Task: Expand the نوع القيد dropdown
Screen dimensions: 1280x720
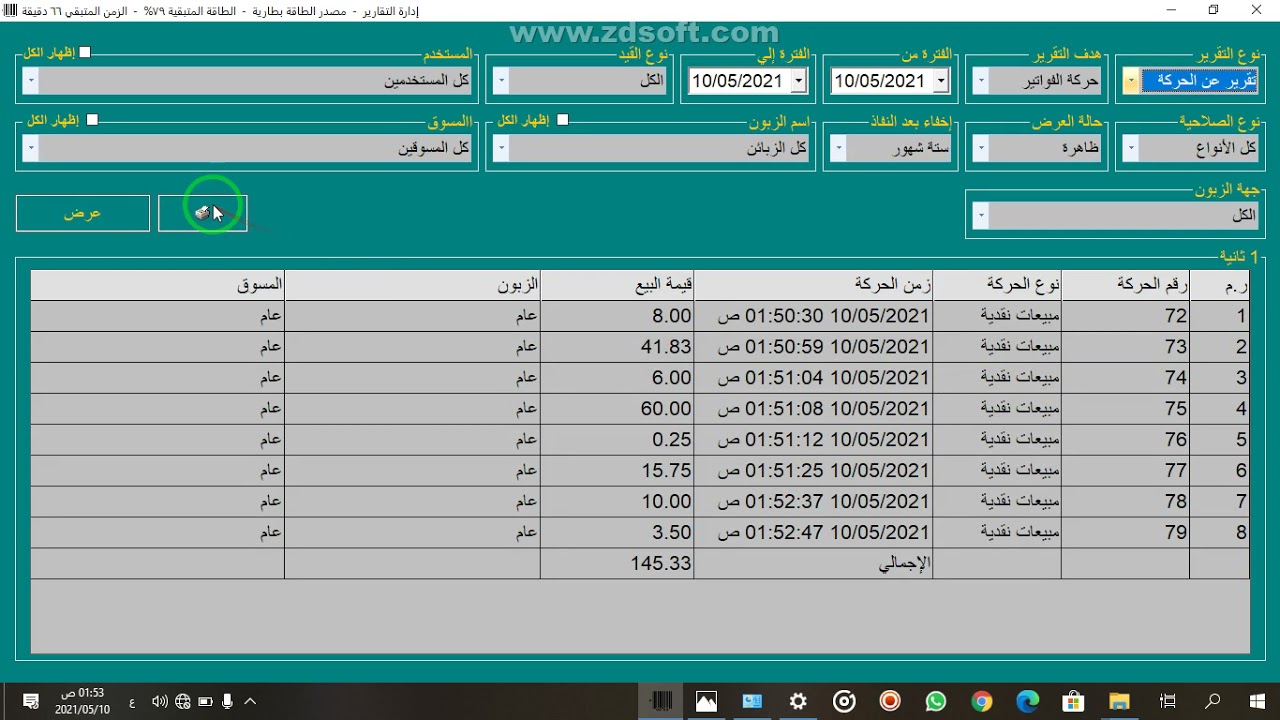Action: point(501,81)
